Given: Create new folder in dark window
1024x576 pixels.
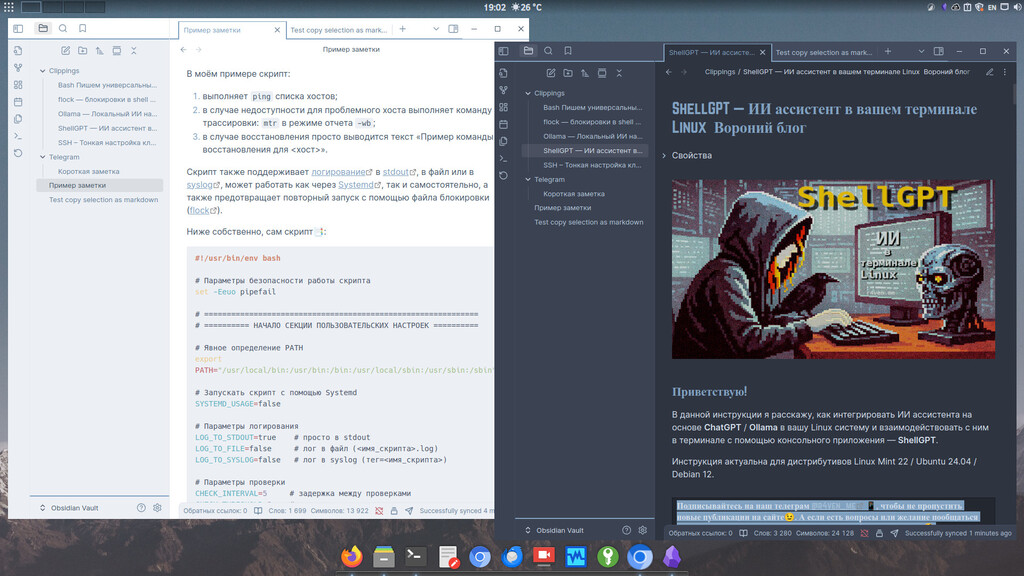Looking at the screenshot, I should point(568,73).
